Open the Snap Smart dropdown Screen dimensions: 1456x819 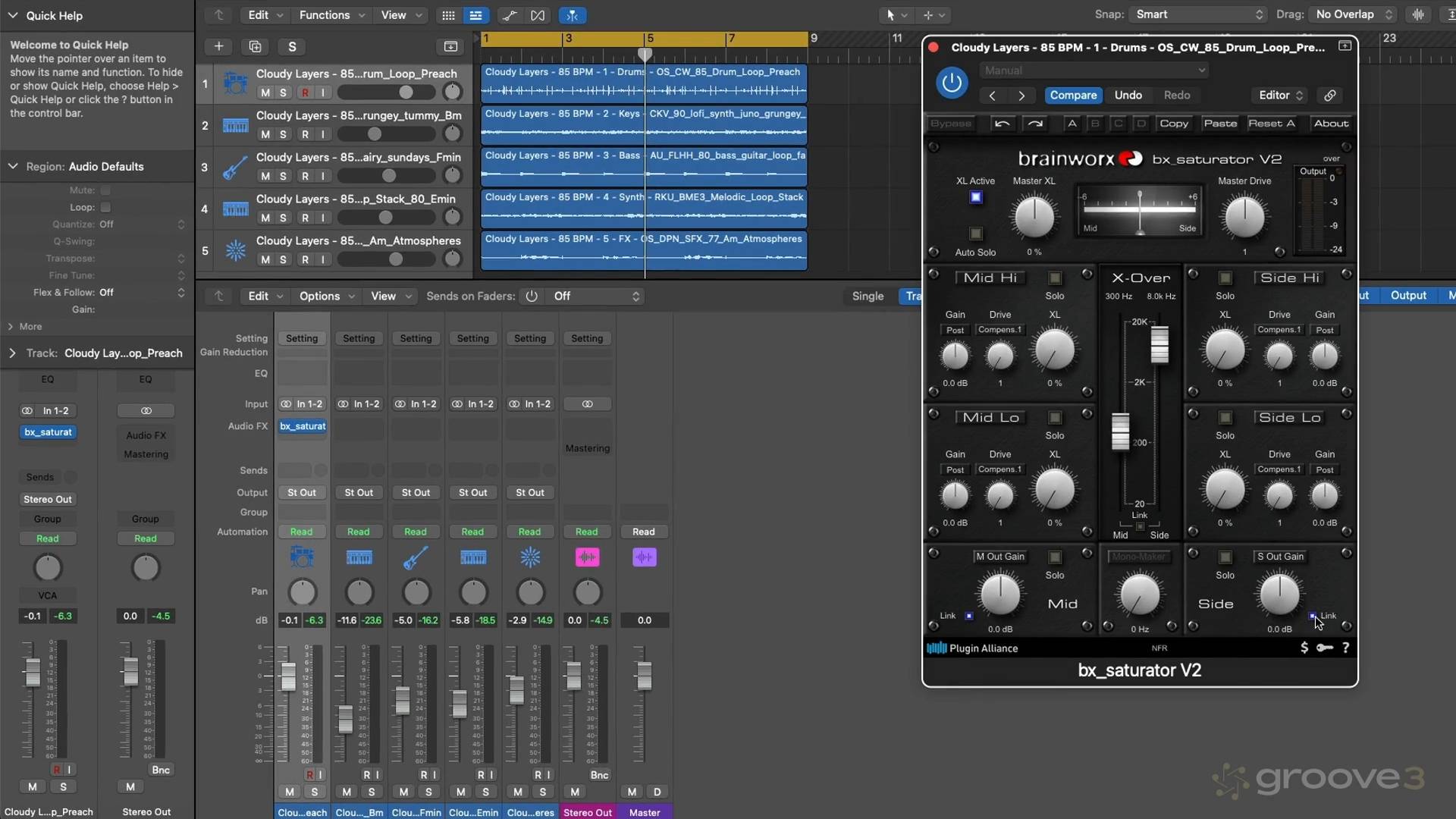pyautogui.click(x=1197, y=14)
